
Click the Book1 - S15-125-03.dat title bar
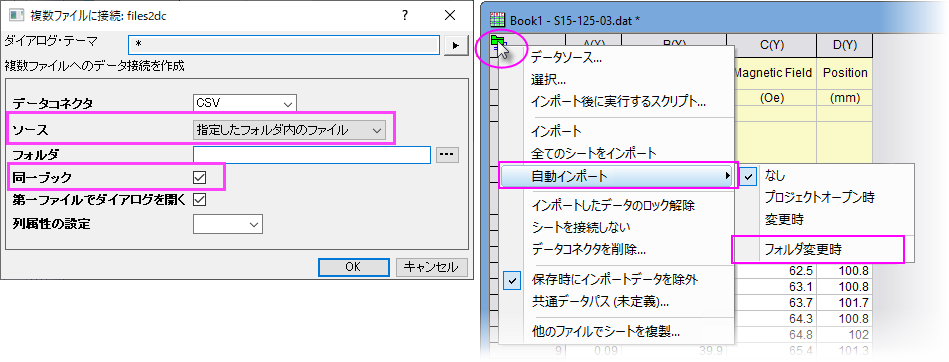click(714, 19)
